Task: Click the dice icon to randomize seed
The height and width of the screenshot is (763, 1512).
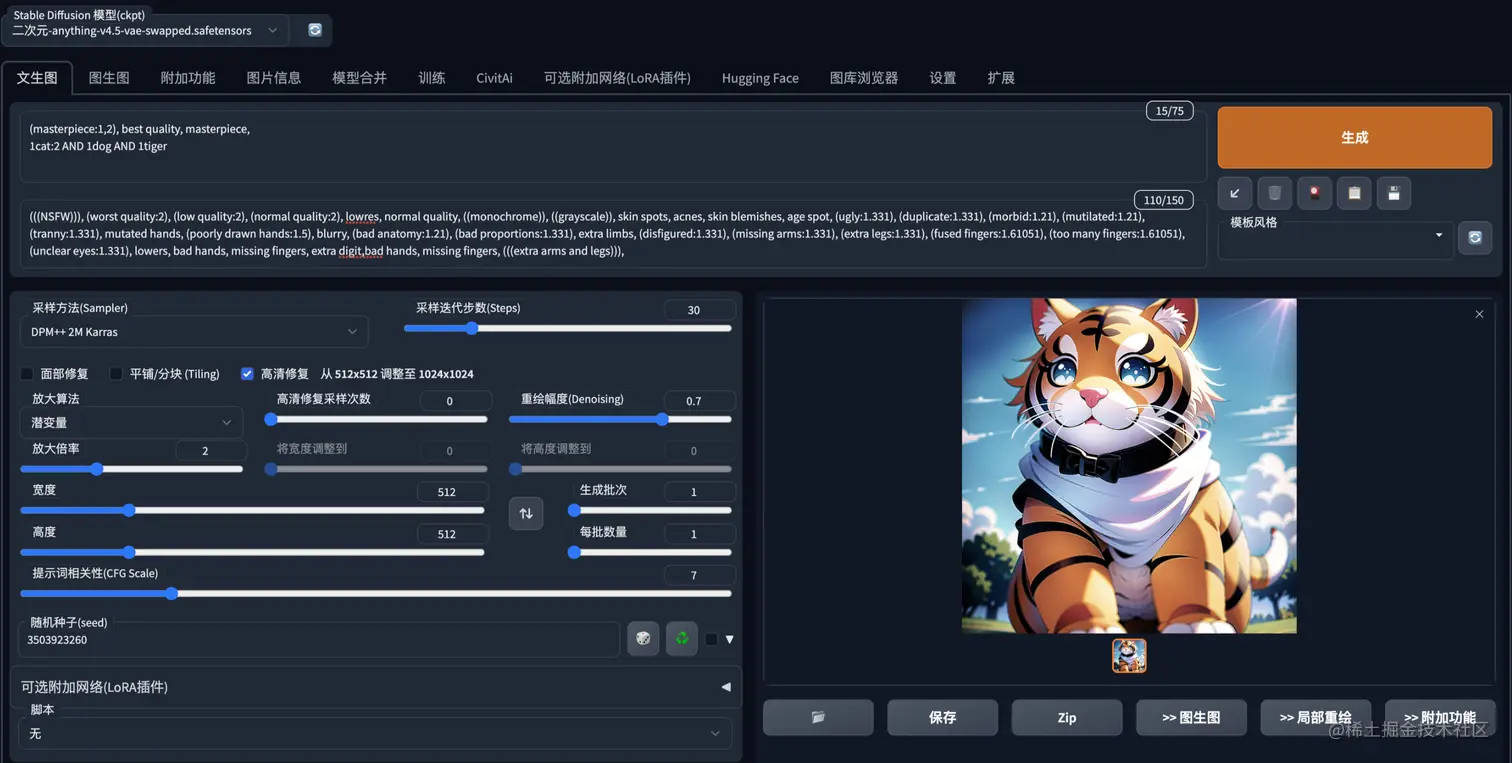Action: tap(643, 638)
